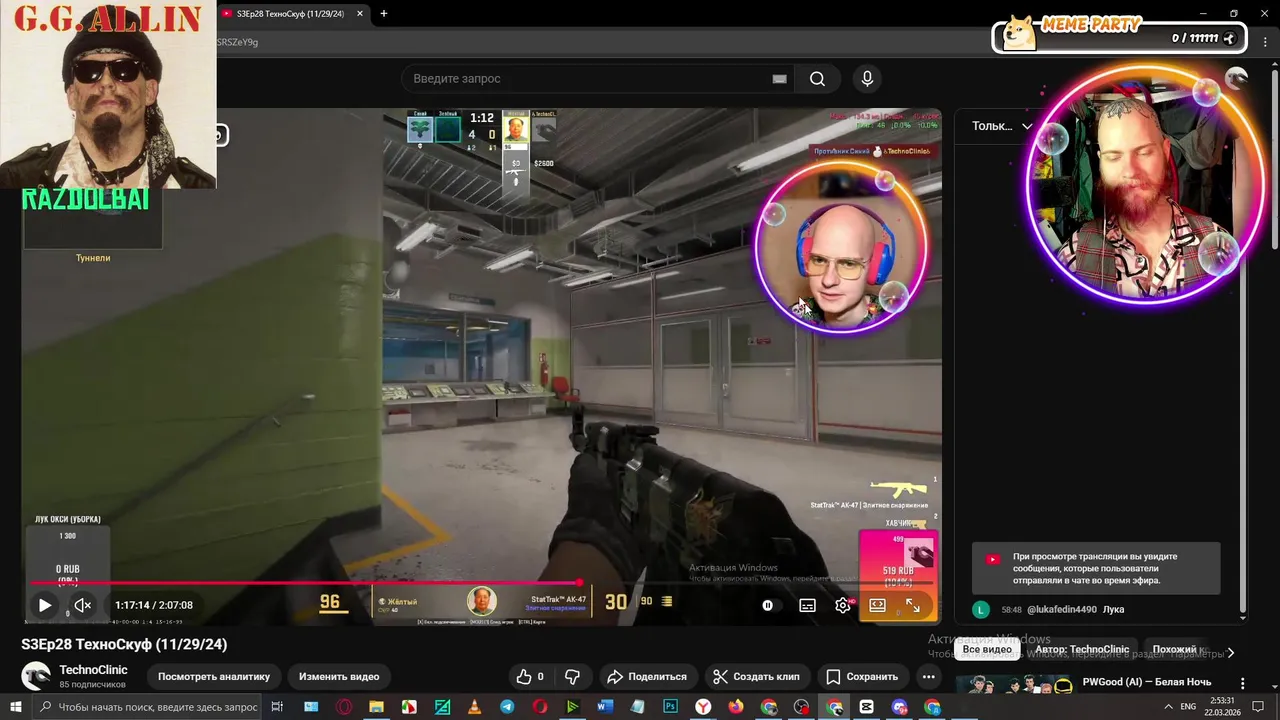Click Изменить видео button
This screenshot has width=1280, height=720.
coord(339,677)
